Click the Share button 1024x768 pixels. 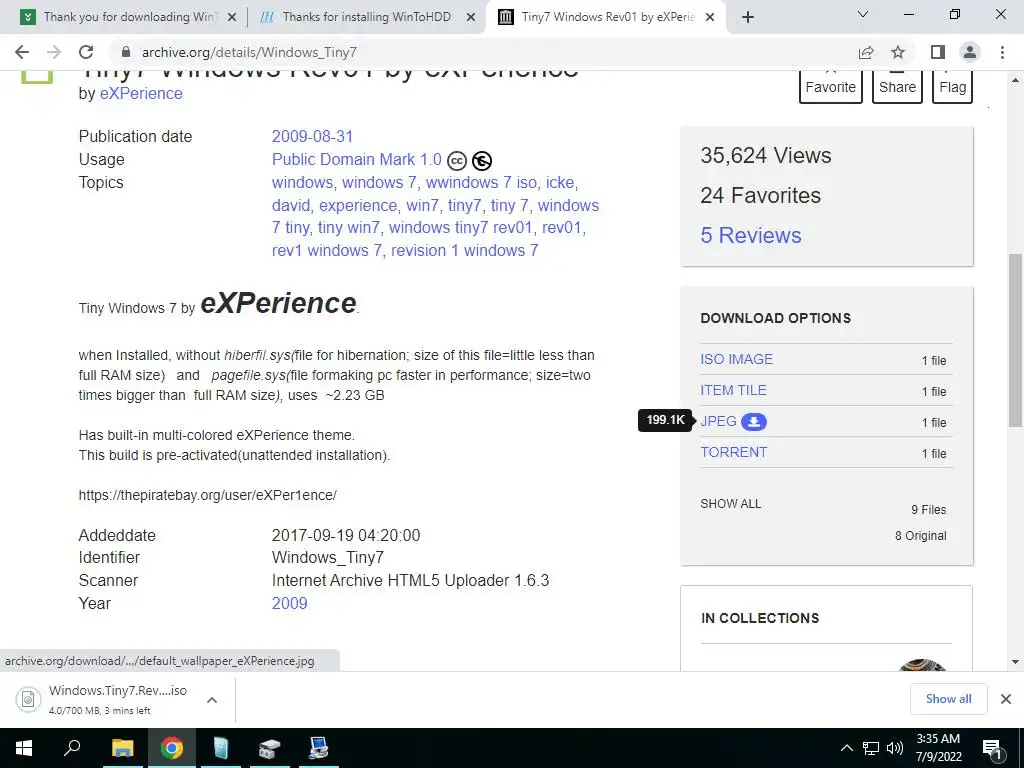pyautogui.click(x=897, y=86)
